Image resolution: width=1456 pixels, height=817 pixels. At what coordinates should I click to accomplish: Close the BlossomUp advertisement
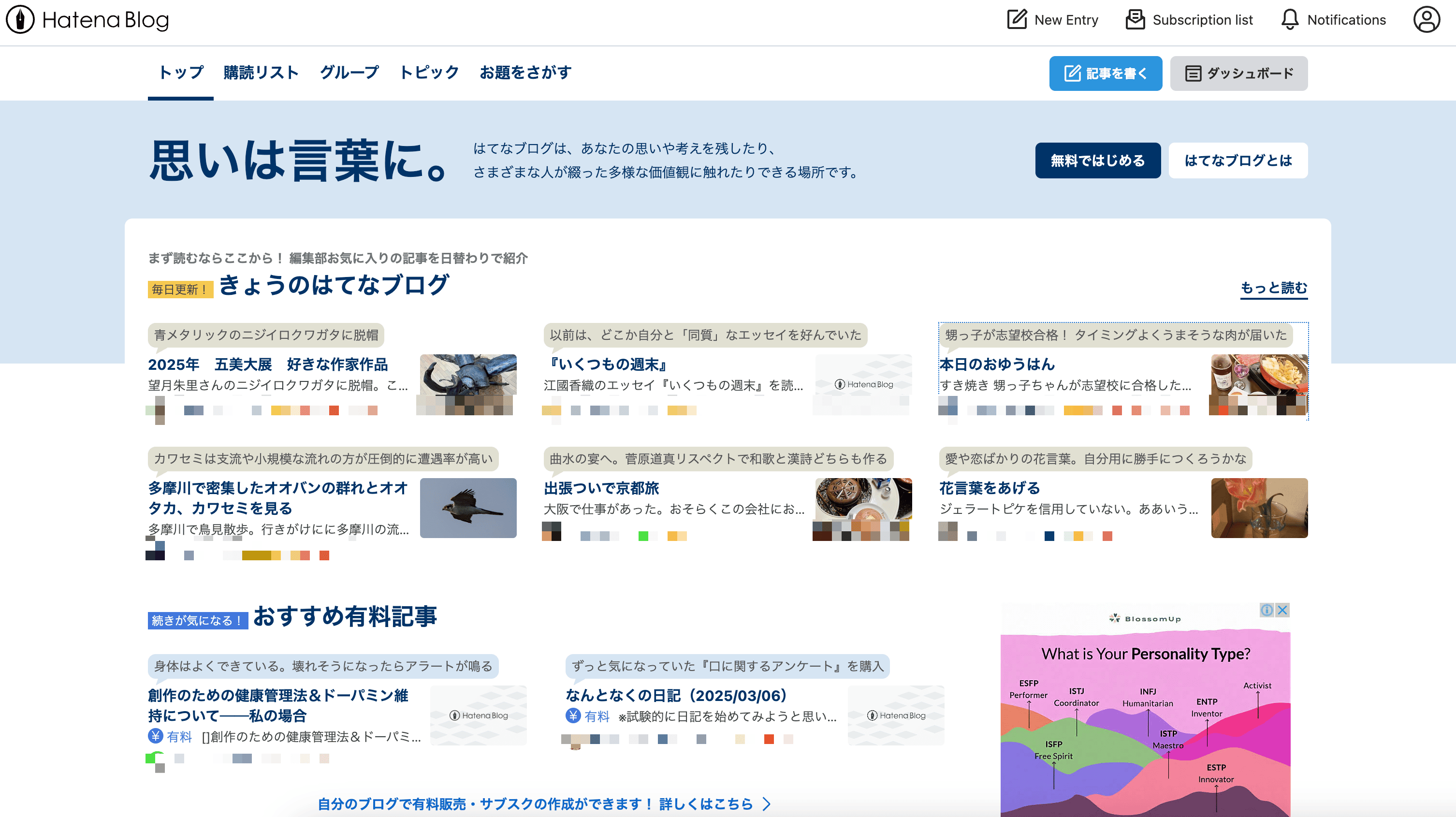[1283, 610]
